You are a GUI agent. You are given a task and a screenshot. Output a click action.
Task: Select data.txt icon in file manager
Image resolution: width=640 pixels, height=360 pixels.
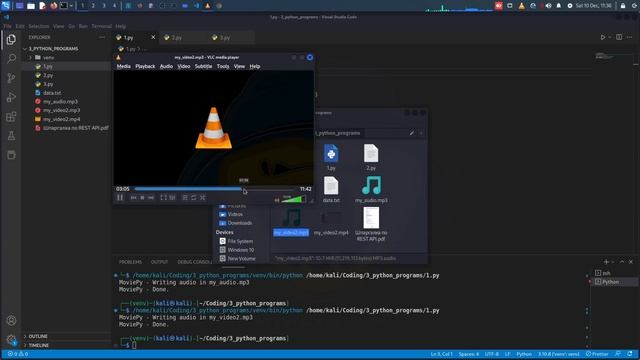point(331,189)
